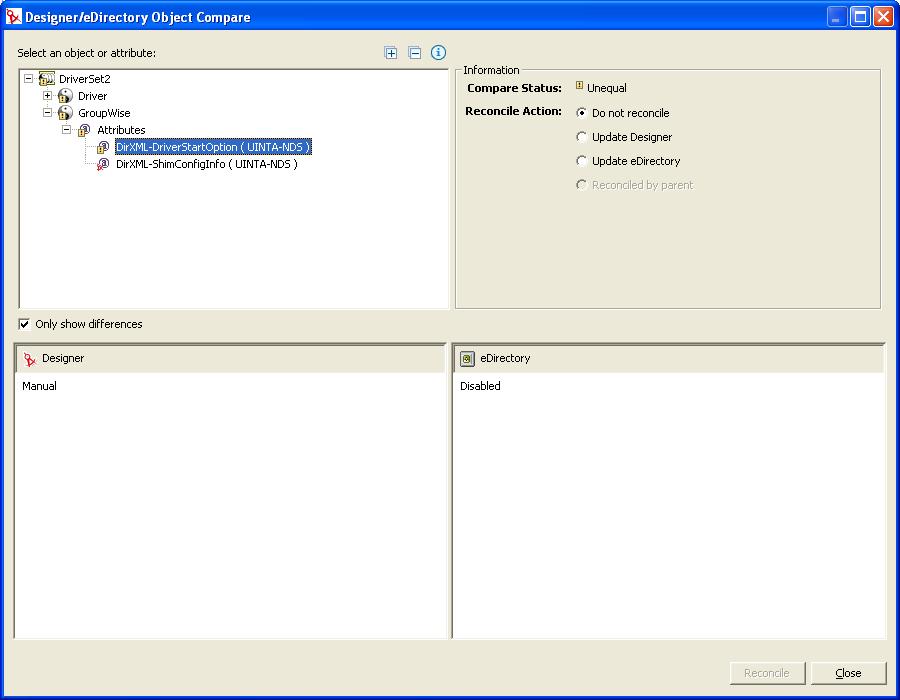
Task: Click the Unequal status icon
Action: point(579,86)
